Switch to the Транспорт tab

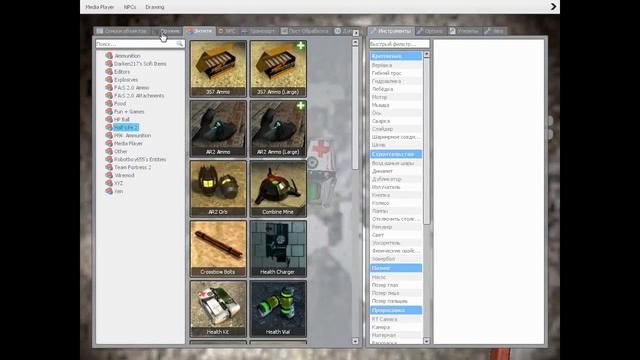point(259,31)
